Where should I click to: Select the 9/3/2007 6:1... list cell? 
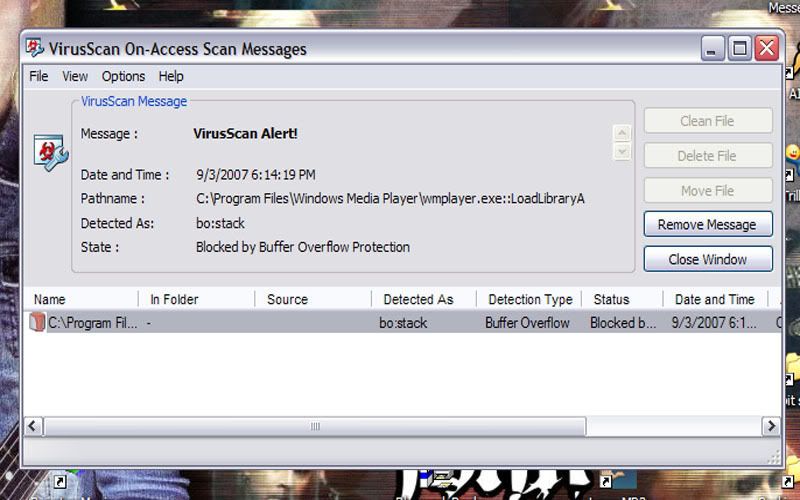point(714,323)
